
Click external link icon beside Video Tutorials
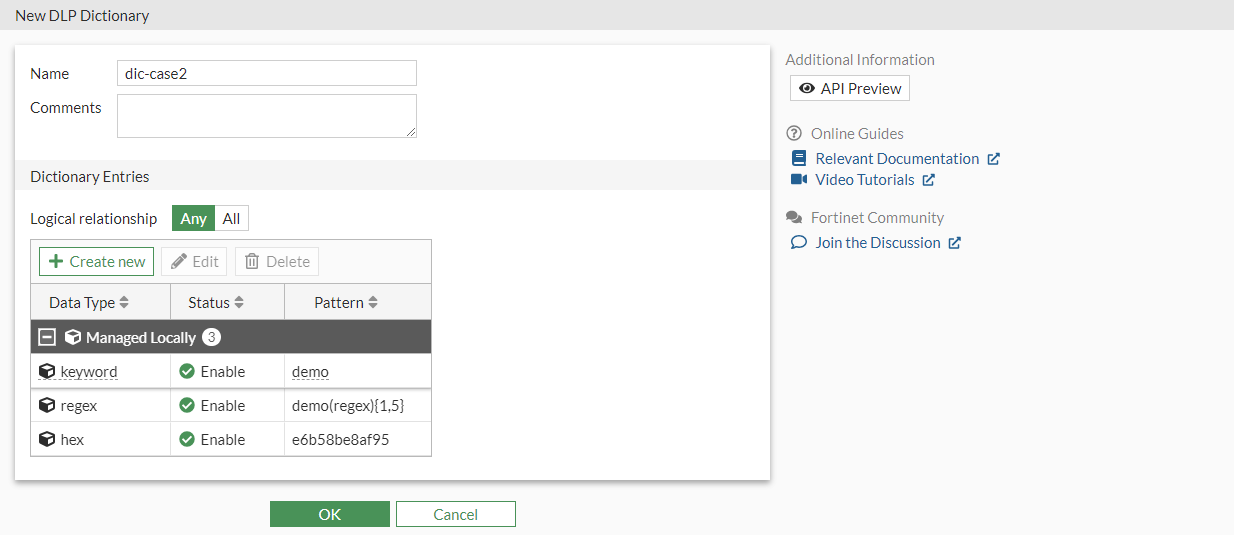pos(928,180)
